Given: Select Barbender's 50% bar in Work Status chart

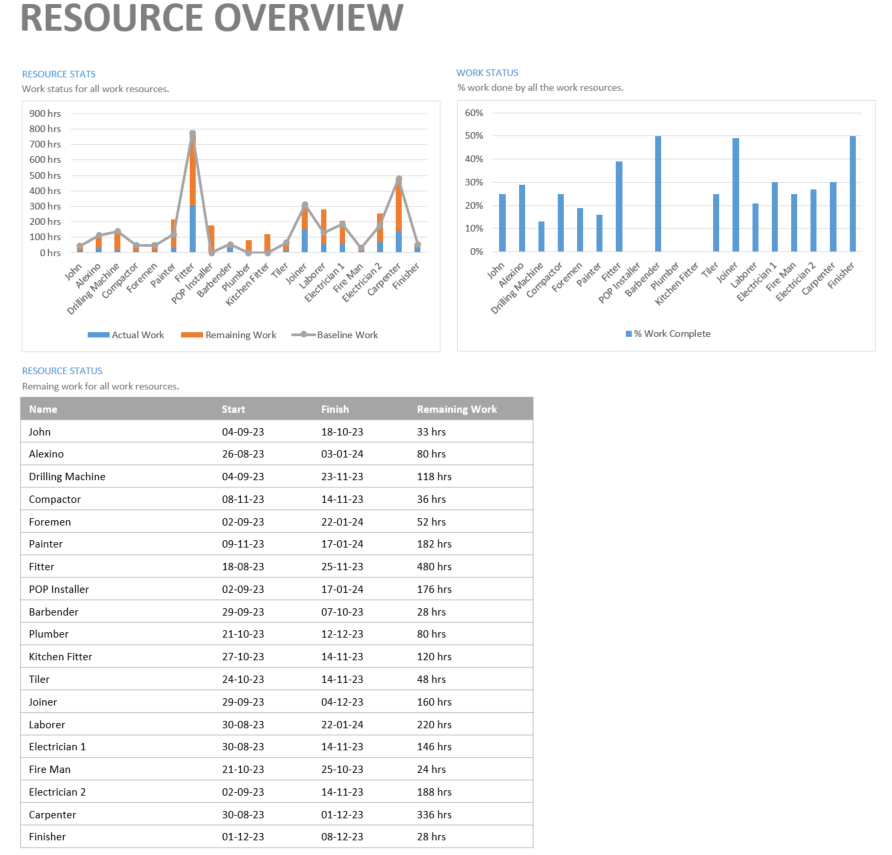Looking at the screenshot, I should pyautogui.click(x=656, y=190).
